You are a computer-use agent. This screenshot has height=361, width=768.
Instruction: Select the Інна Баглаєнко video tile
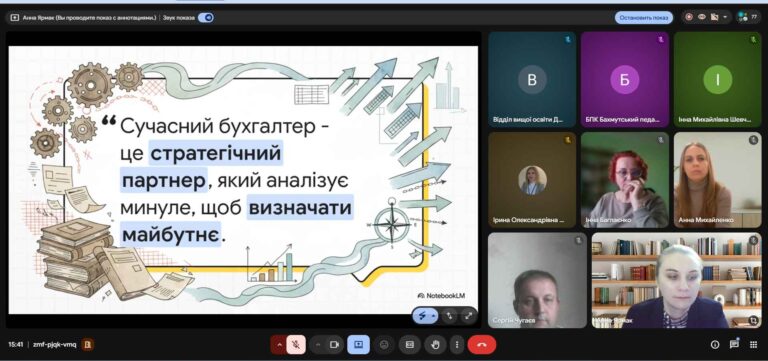[x=624, y=180]
